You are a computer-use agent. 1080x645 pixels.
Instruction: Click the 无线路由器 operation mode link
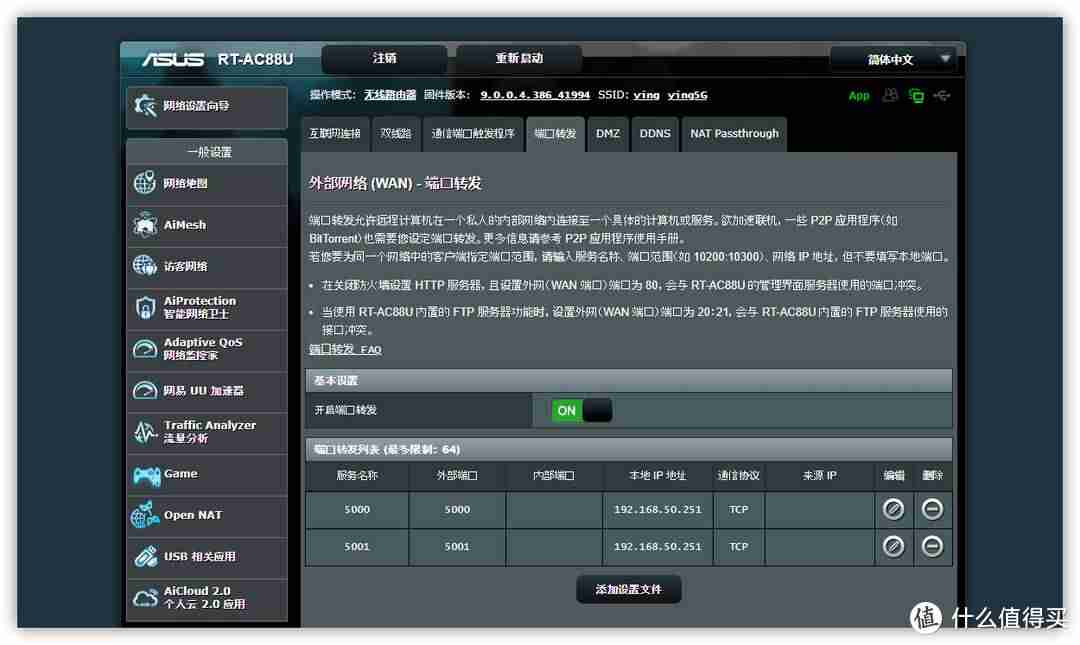(390, 95)
